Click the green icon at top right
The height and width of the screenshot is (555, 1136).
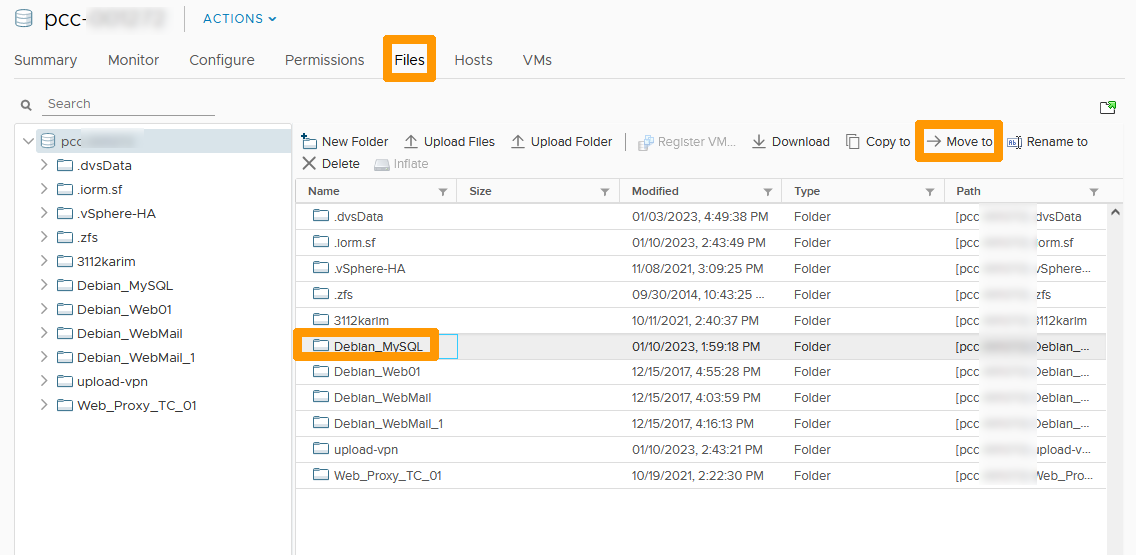(x=1107, y=108)
